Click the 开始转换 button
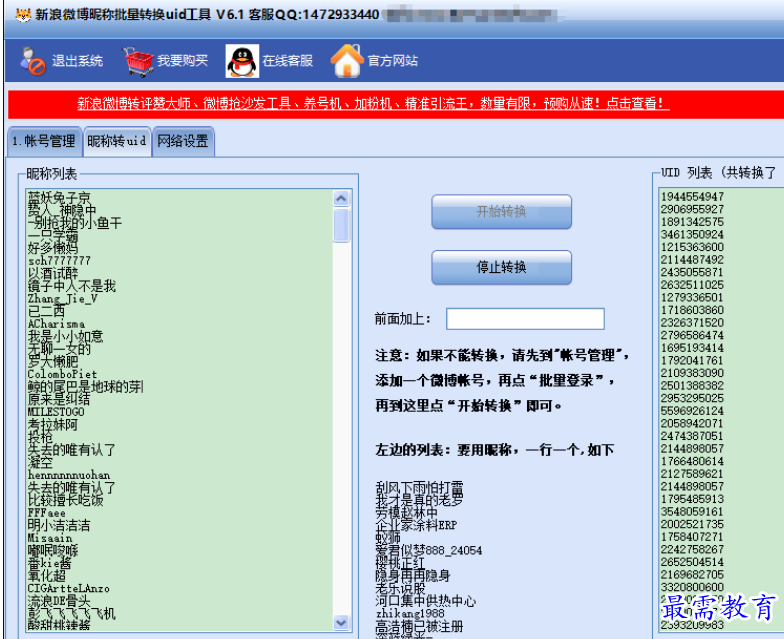Screen dimensions: 784x639 (x=502, y=212)
